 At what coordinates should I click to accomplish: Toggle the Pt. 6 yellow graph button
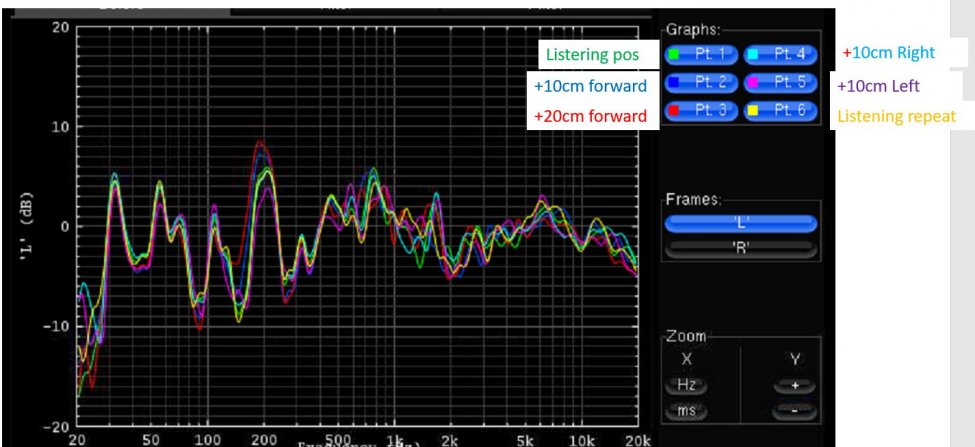click(780, 110)
